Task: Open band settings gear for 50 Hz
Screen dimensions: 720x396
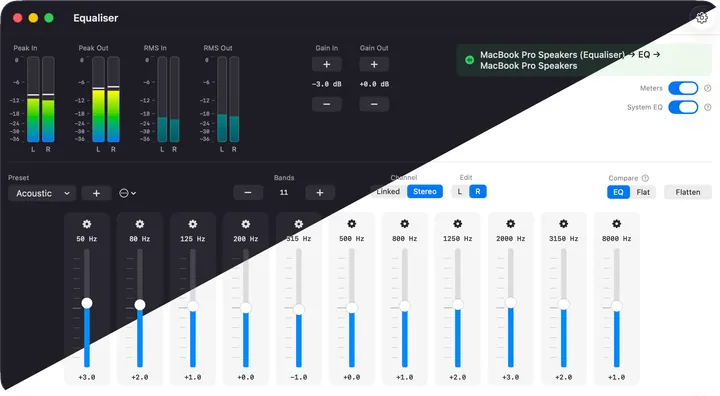Action: 87,224
